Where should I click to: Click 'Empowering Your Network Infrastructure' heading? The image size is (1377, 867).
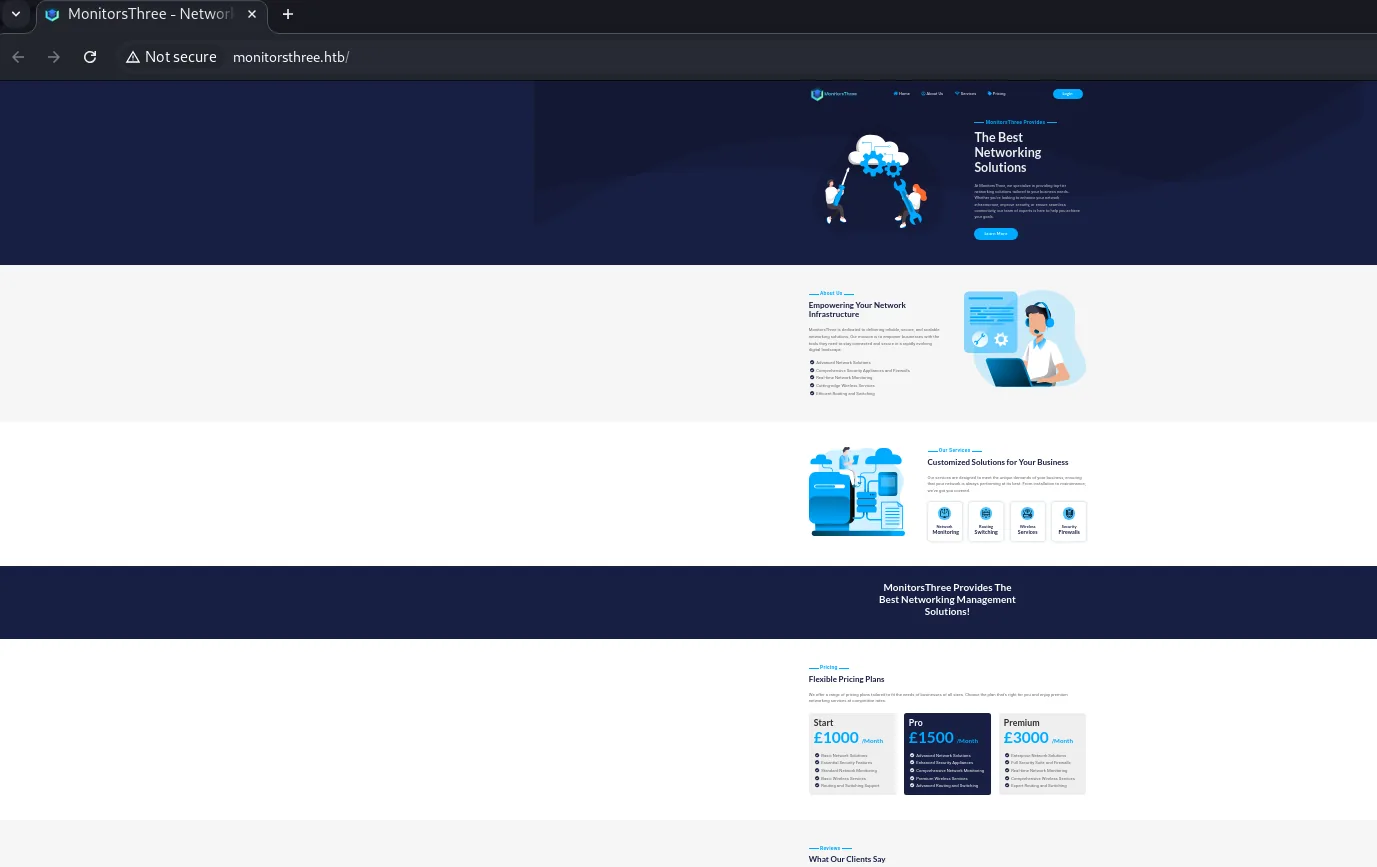pyautogui.click(x=857, y=310)
